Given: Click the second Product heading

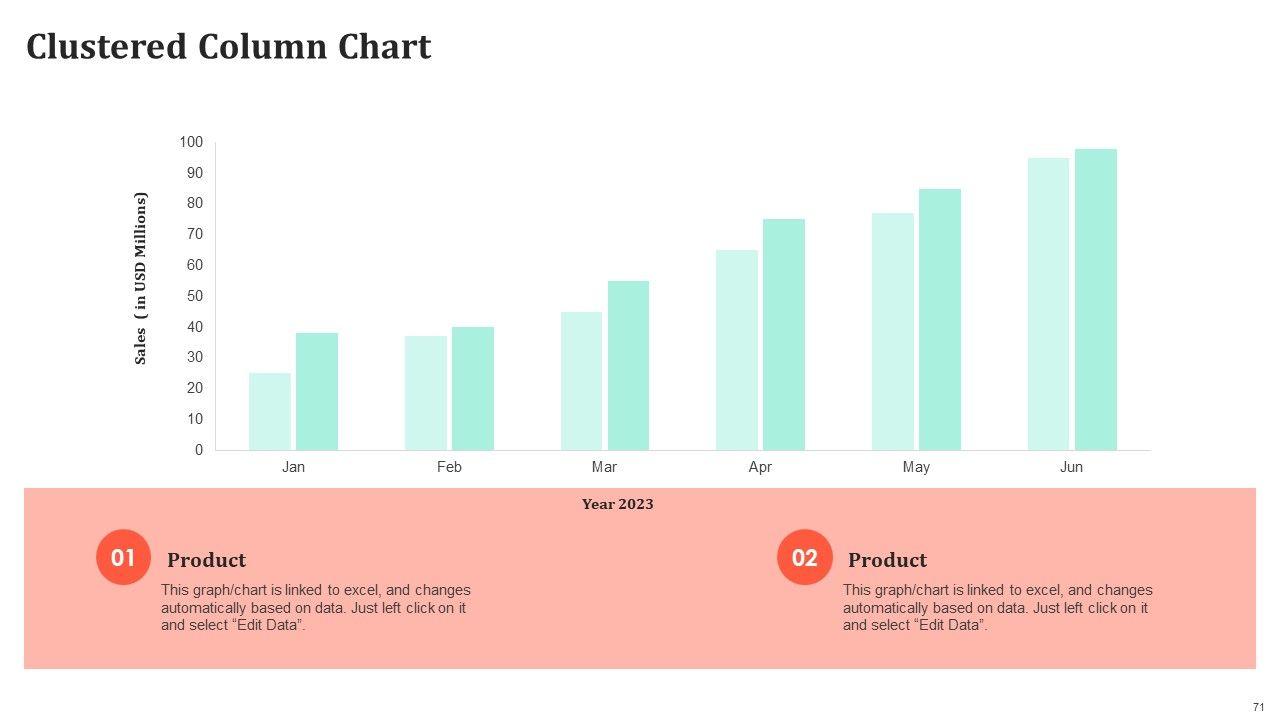Looking at the screenshot, I should coord(887,560).
